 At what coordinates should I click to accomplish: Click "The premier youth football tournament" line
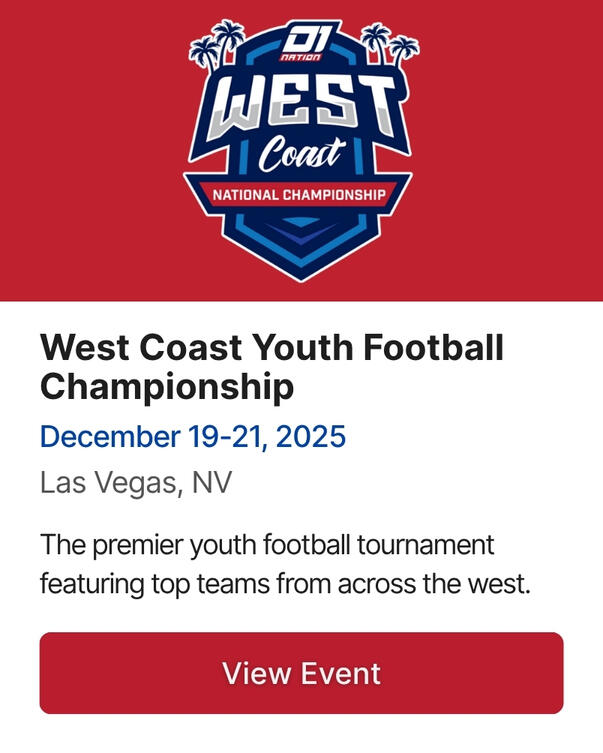[x=267, y=546]
